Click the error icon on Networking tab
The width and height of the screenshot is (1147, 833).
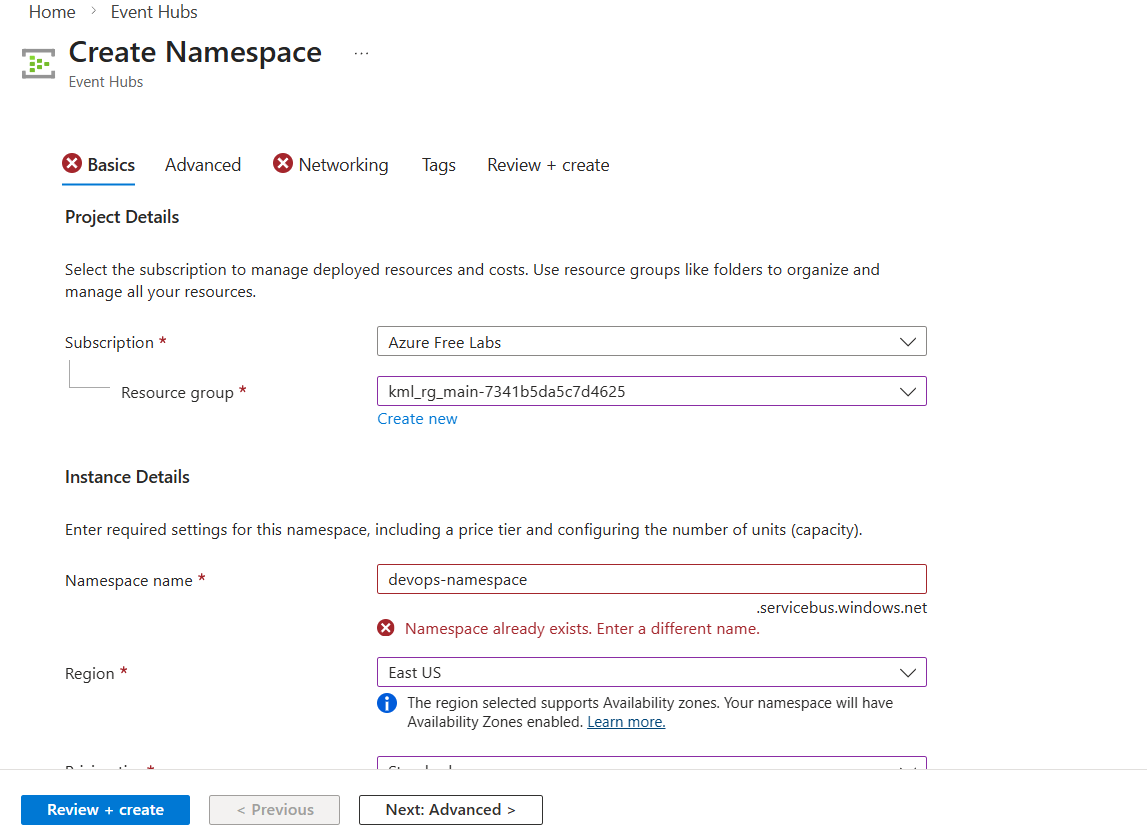tap(283, 164)
